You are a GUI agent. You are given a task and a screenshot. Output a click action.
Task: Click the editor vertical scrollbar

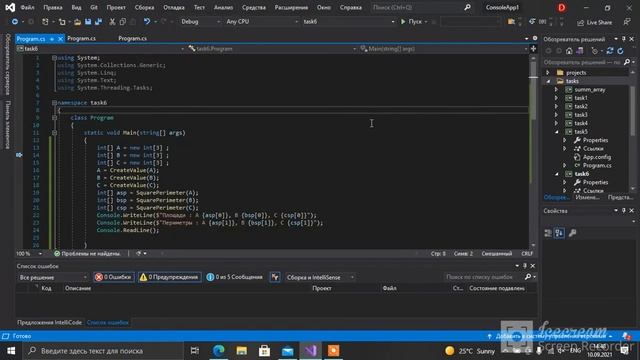click(533, 151)
